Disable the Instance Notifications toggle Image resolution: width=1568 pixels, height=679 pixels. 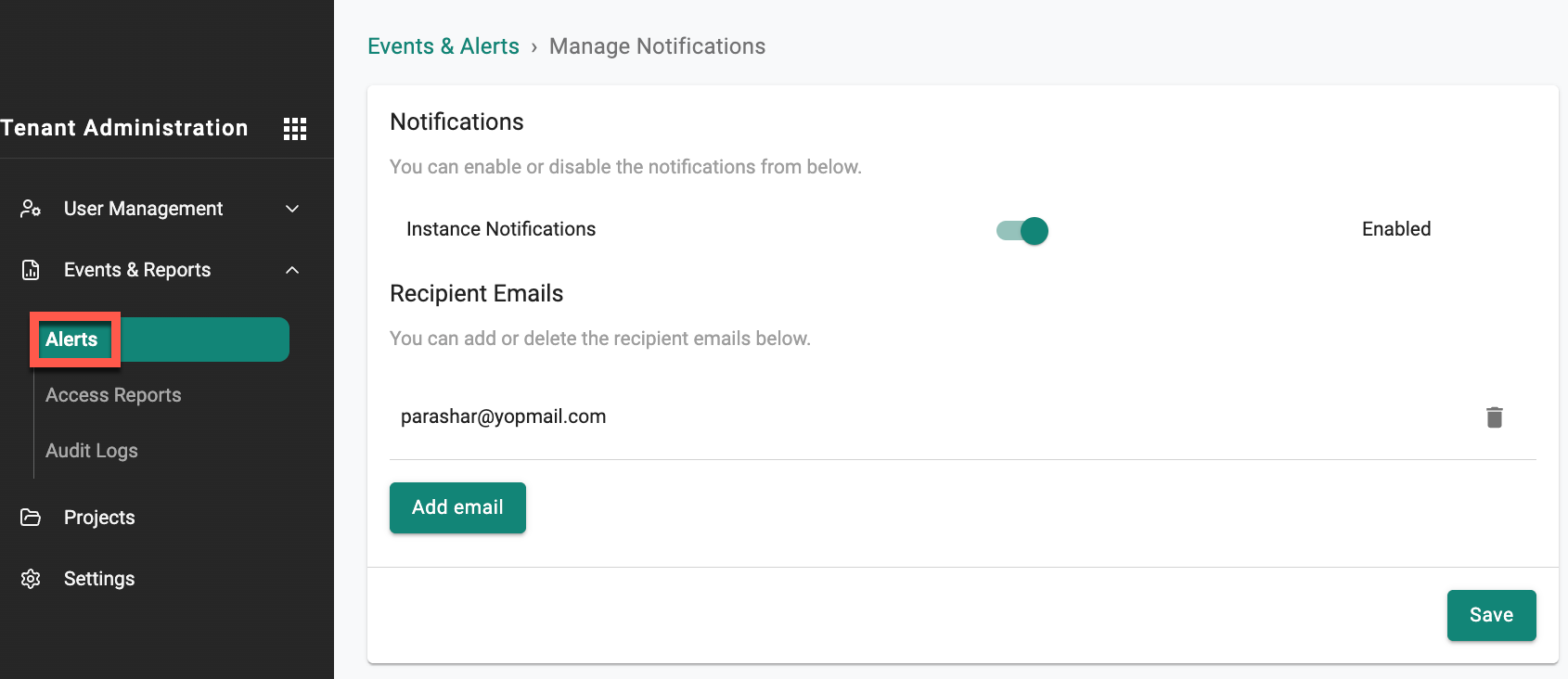(x=1022, y=231)
